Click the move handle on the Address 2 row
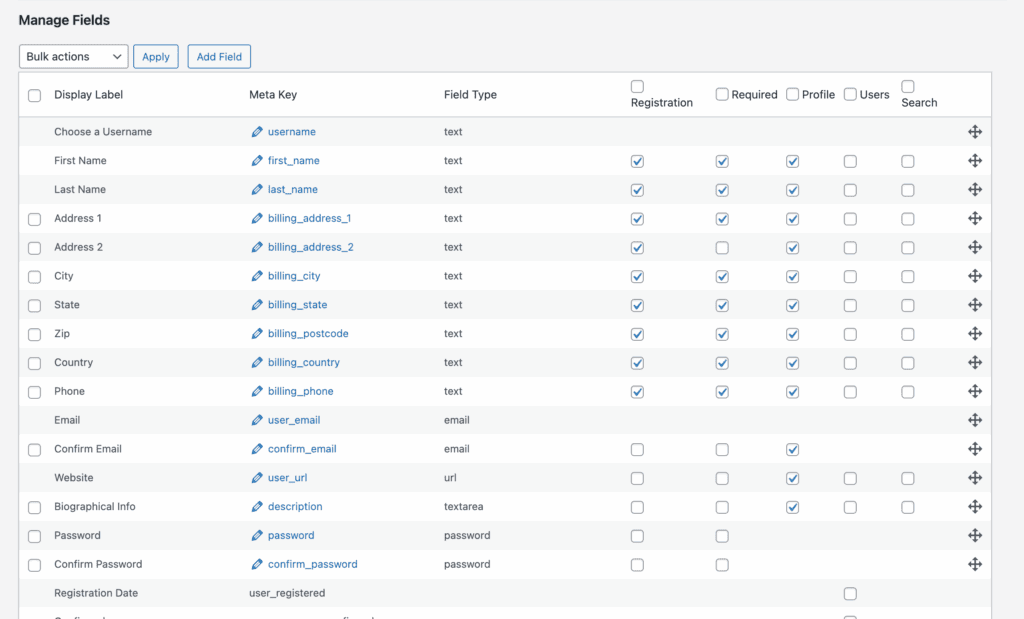Image resolution: width=1024 pixels, height=619 pixels. (975, 247)
